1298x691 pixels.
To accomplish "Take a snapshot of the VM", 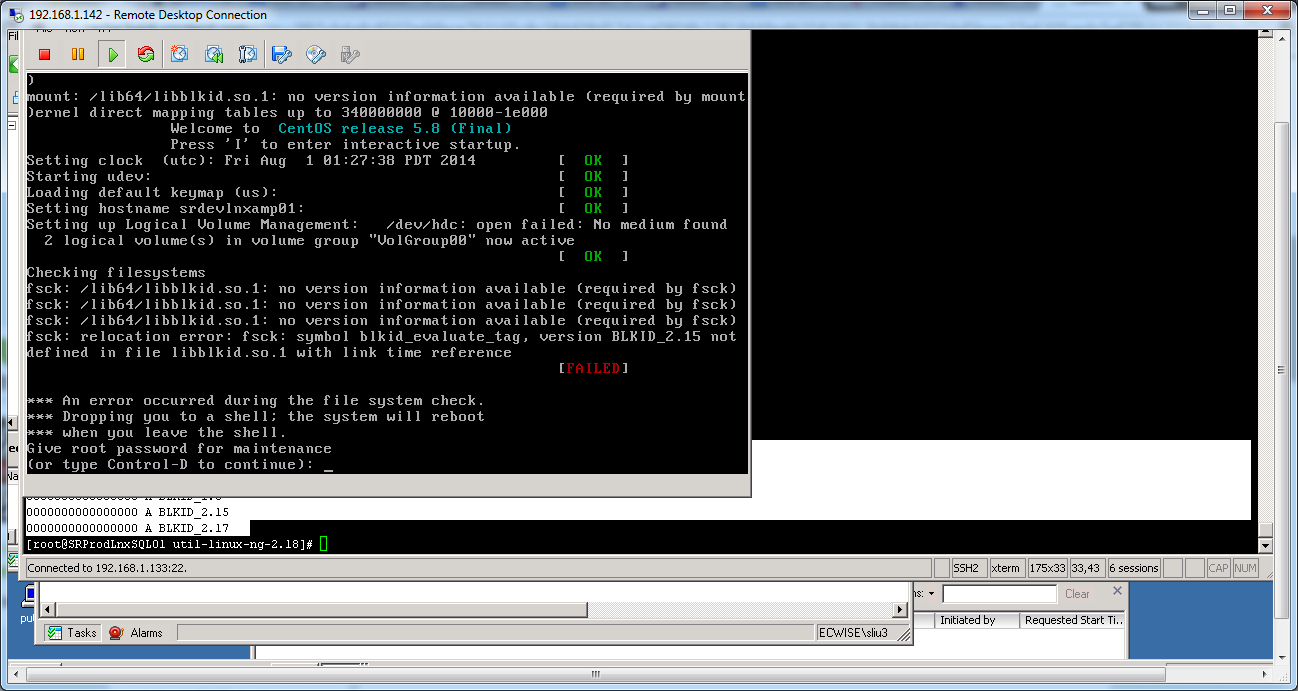I will click(179, 54).
